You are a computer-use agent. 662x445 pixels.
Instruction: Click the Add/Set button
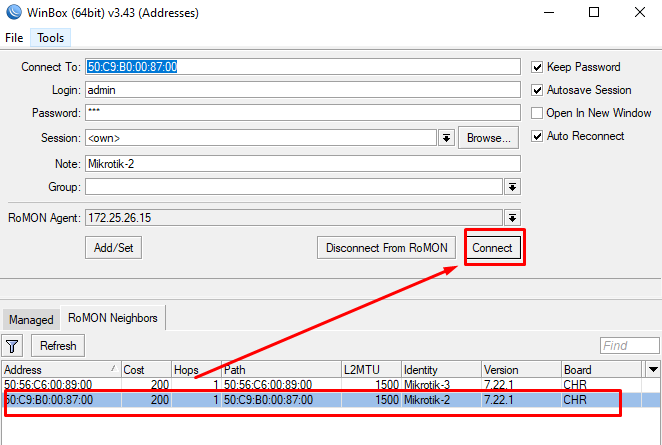point(115,247)
